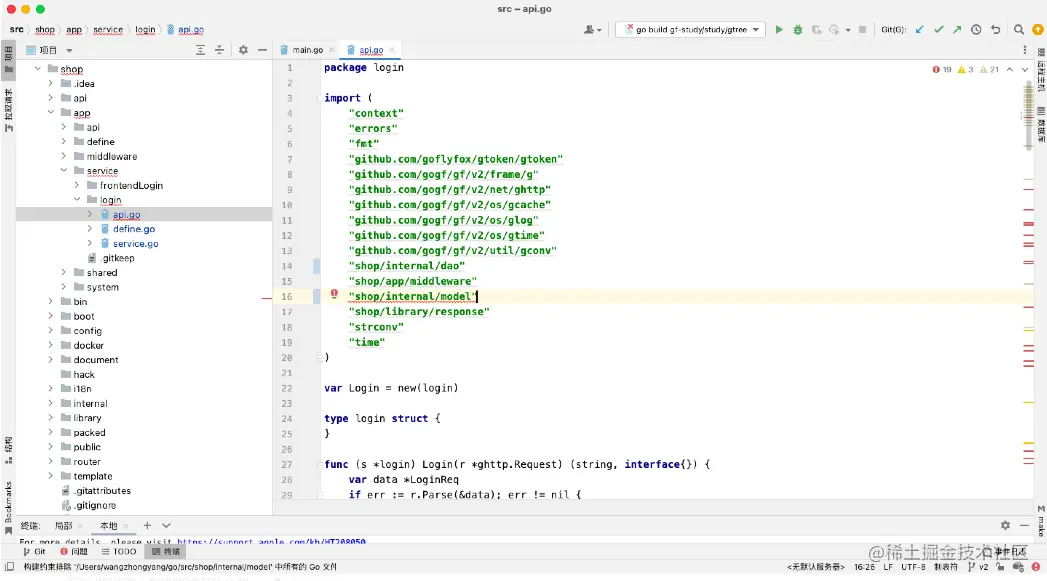1047x581 pixels.
Task: Open terminal panel settings gear
Action: (x=1005, y=526)
